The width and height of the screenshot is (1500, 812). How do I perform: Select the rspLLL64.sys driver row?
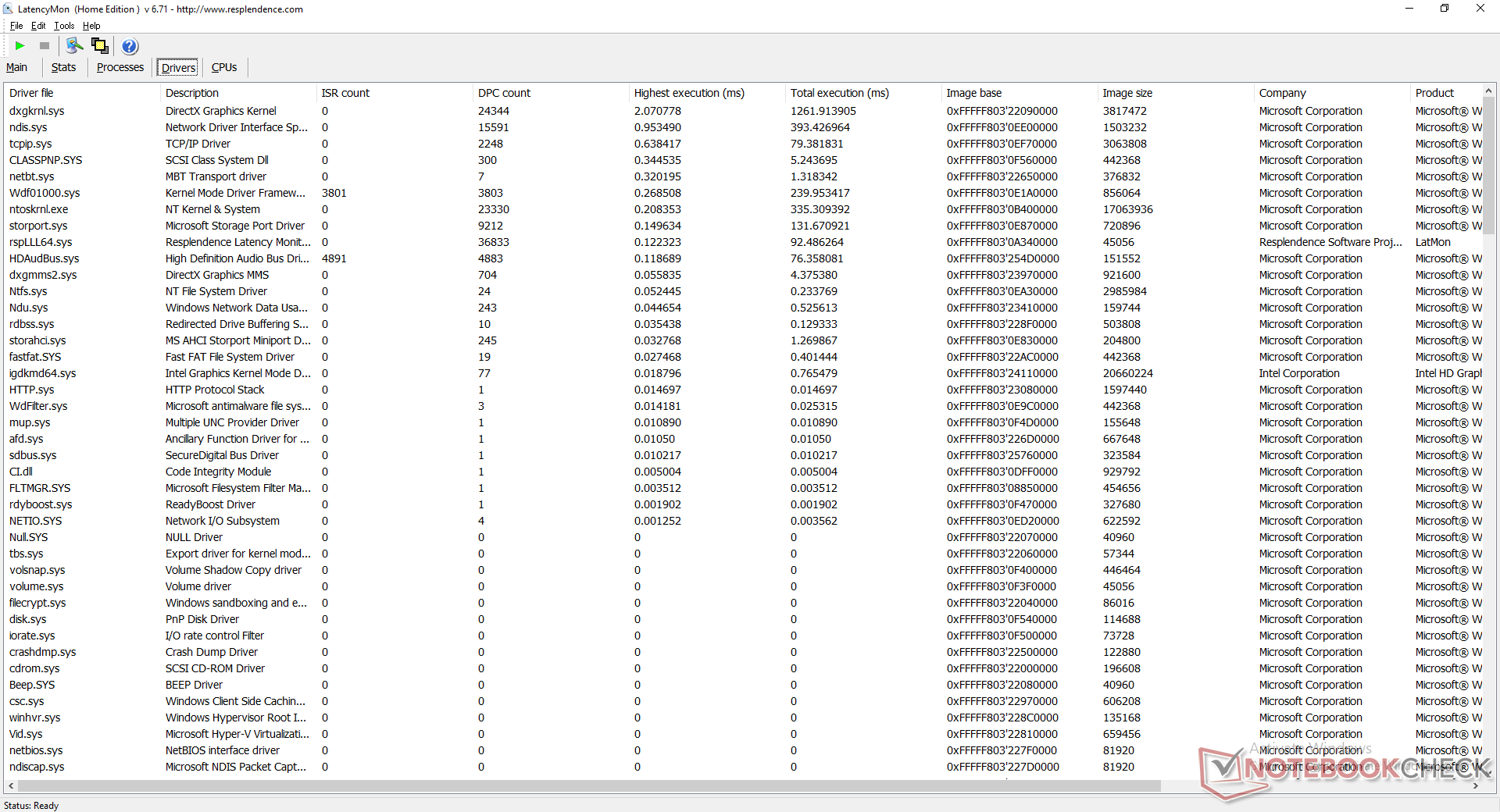click(x=743, y=242)
